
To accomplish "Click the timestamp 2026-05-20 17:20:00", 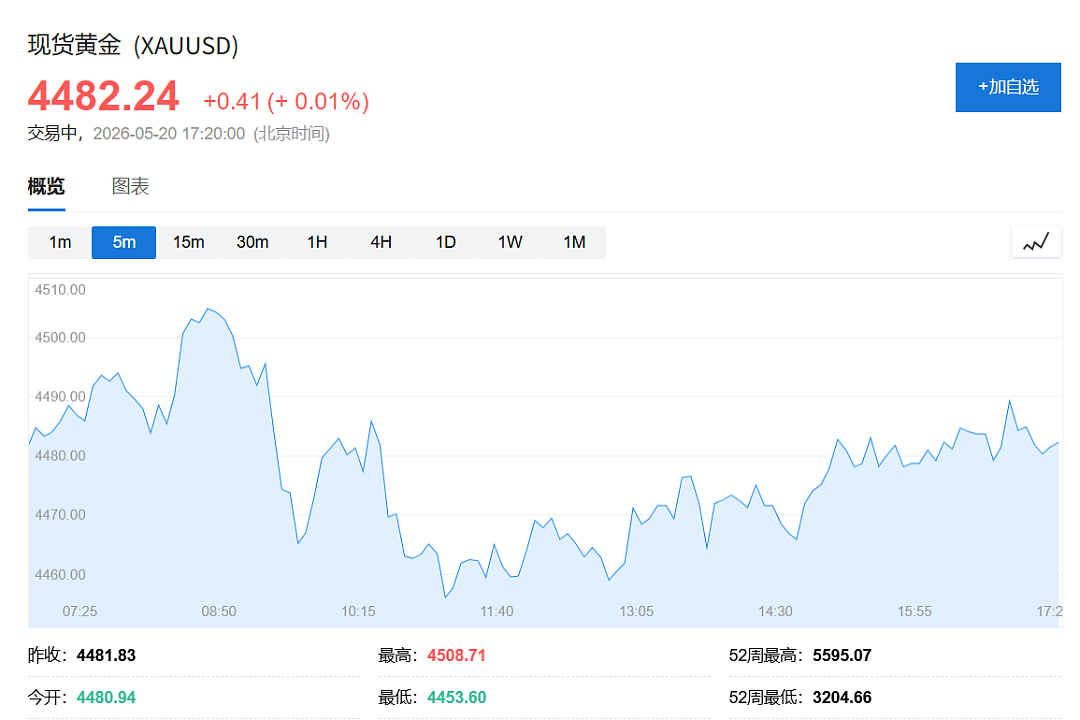I will point(169,134).
